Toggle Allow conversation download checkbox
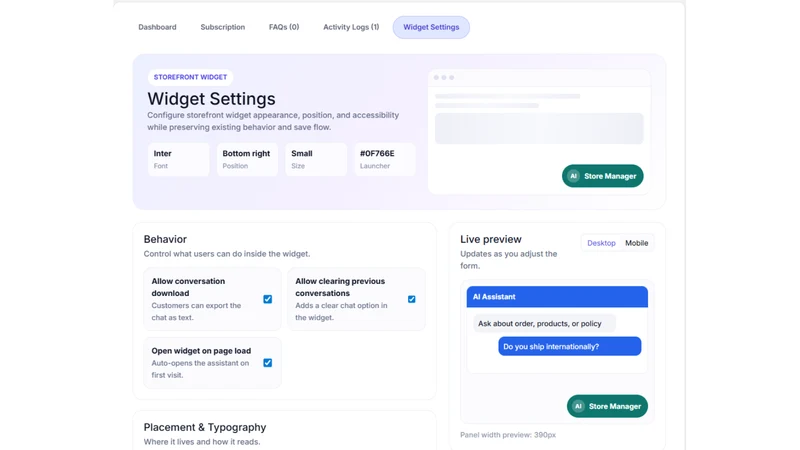The height and width of the screenshot is (450, 800). coord(267,299)
